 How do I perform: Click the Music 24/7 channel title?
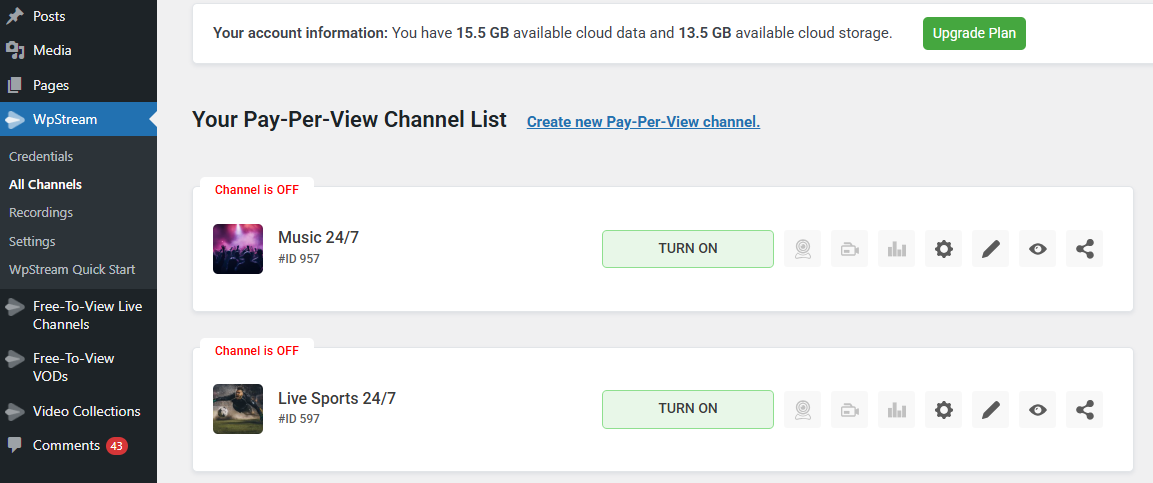(x=318, y=237)
